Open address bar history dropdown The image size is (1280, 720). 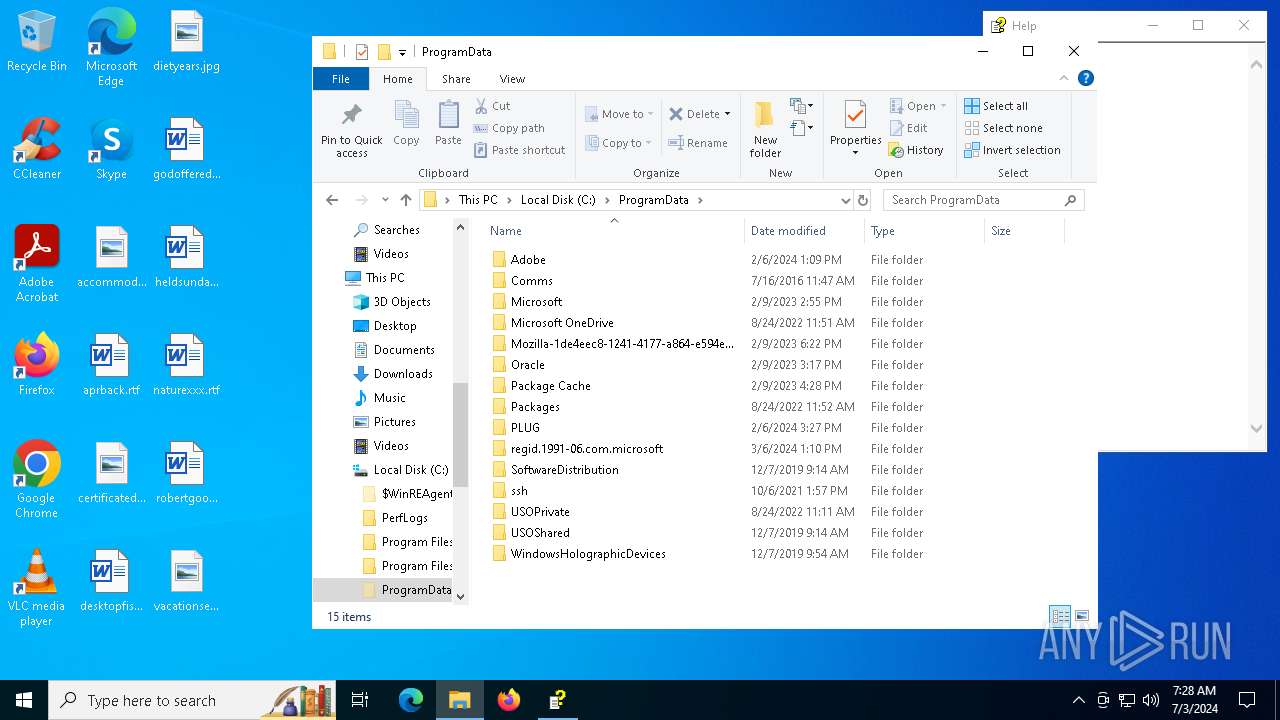pyautogui.click(x=845, y=200)
